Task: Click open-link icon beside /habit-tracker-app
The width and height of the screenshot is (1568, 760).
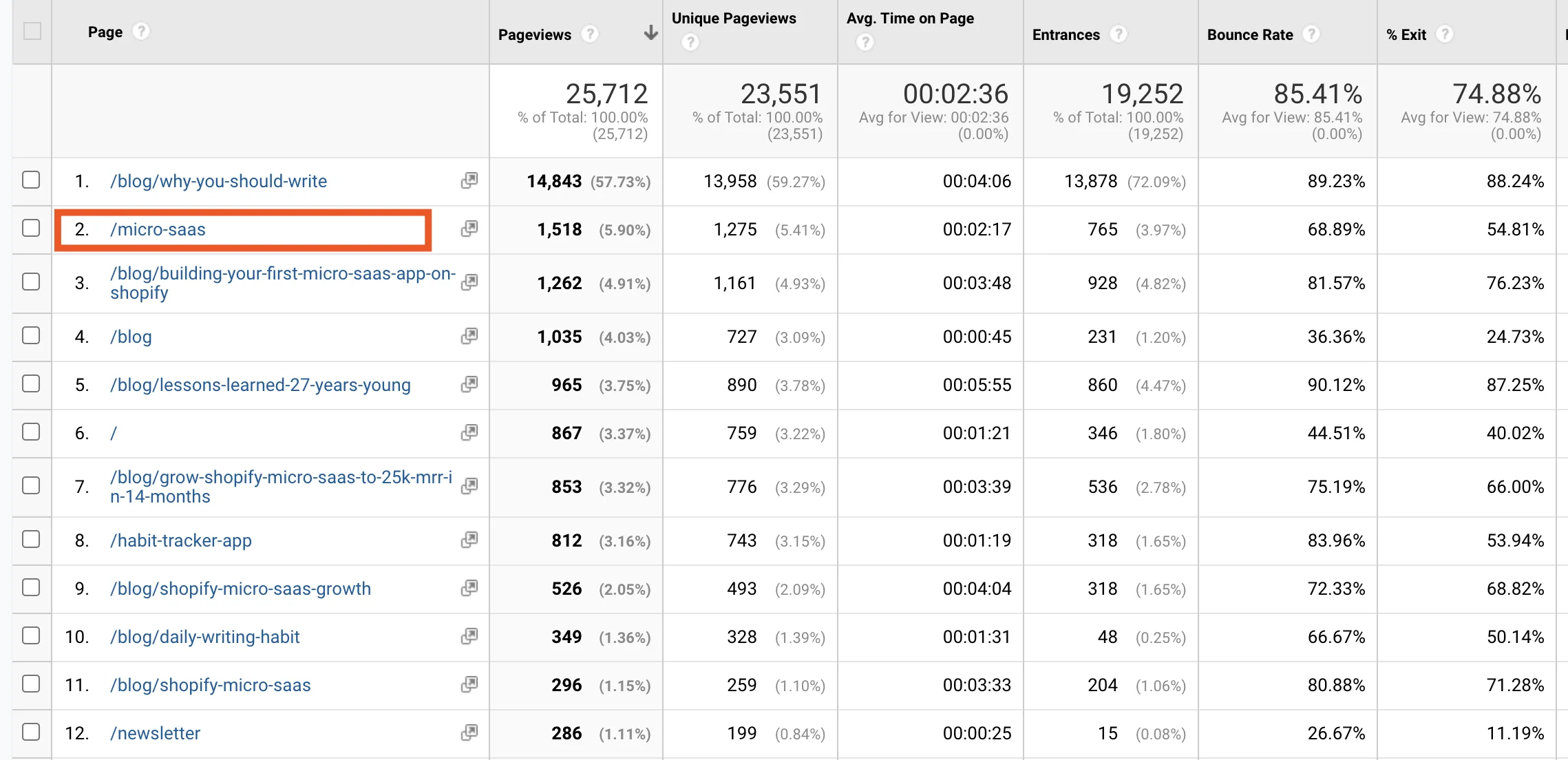Action: coord(469,540)
